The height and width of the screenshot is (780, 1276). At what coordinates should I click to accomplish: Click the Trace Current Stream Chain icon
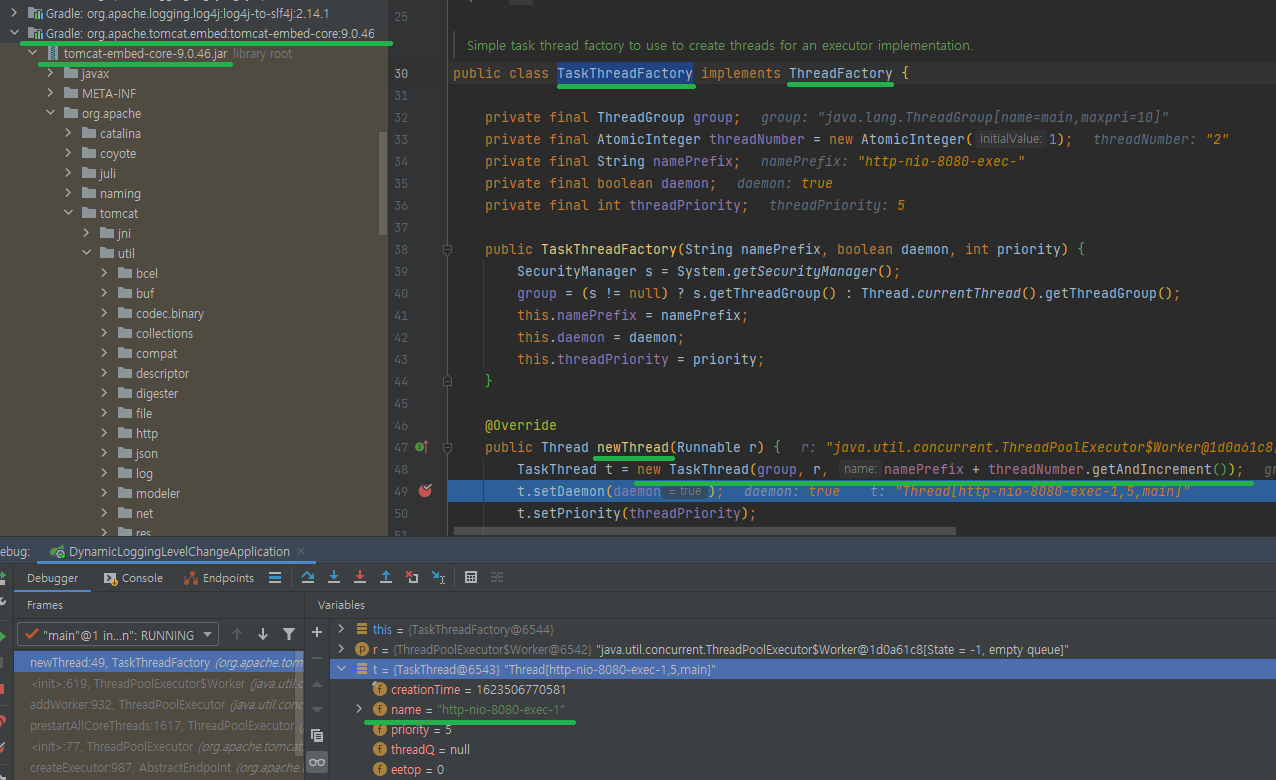click(x=497, y=578)
